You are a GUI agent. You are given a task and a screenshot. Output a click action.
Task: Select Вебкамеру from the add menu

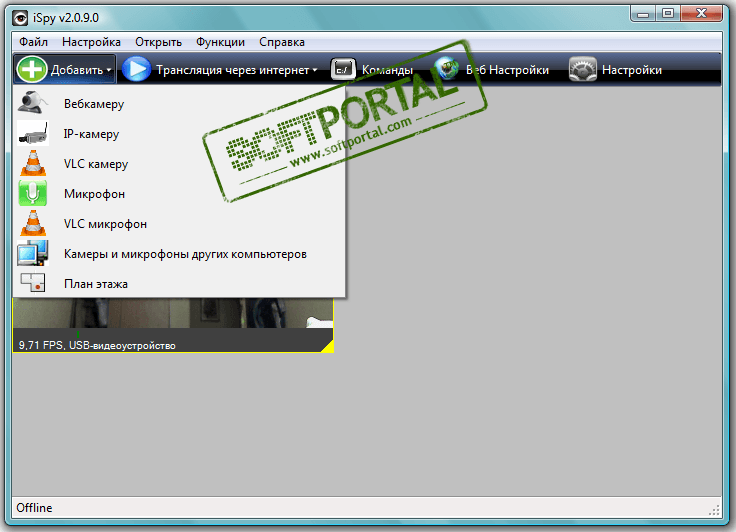click(x=179, y=103)
